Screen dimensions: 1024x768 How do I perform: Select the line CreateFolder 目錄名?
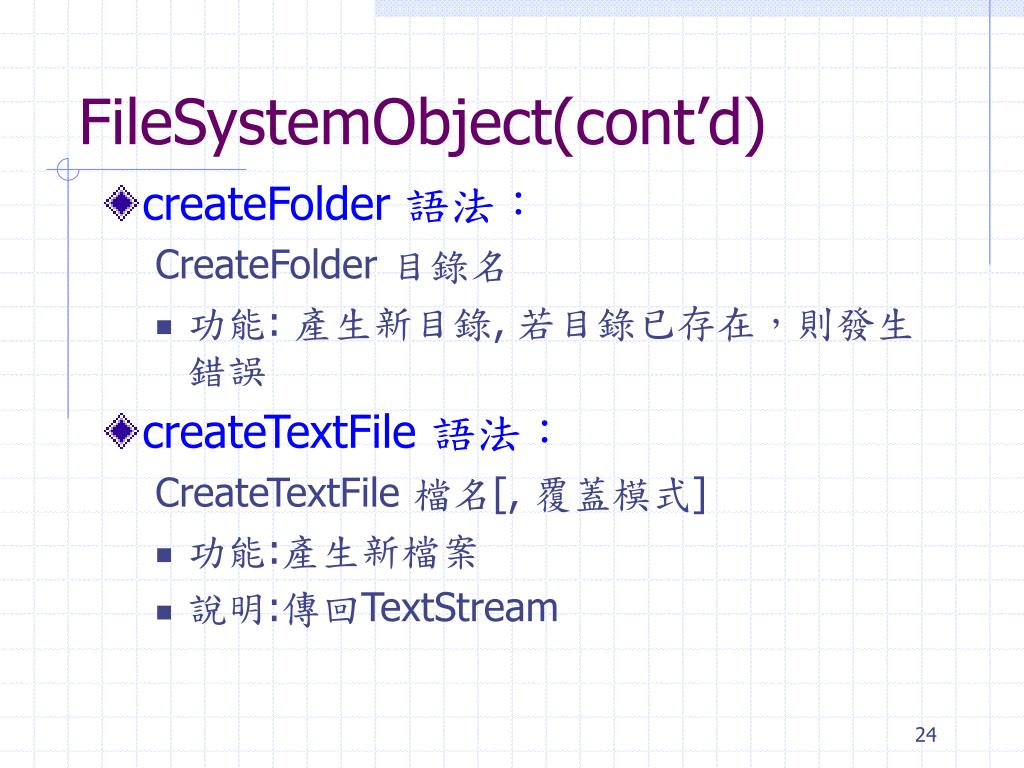(x=330, y=266)
